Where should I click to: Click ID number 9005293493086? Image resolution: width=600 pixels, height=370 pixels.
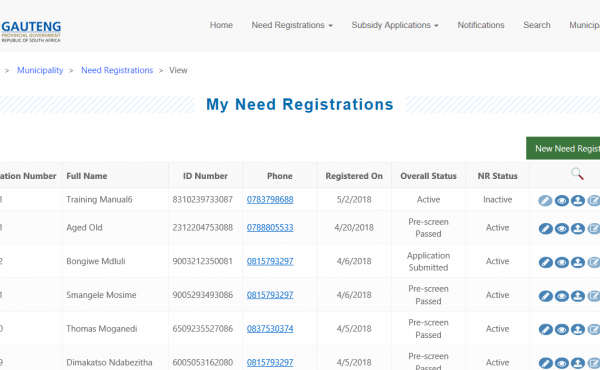(x=202, y=295)
